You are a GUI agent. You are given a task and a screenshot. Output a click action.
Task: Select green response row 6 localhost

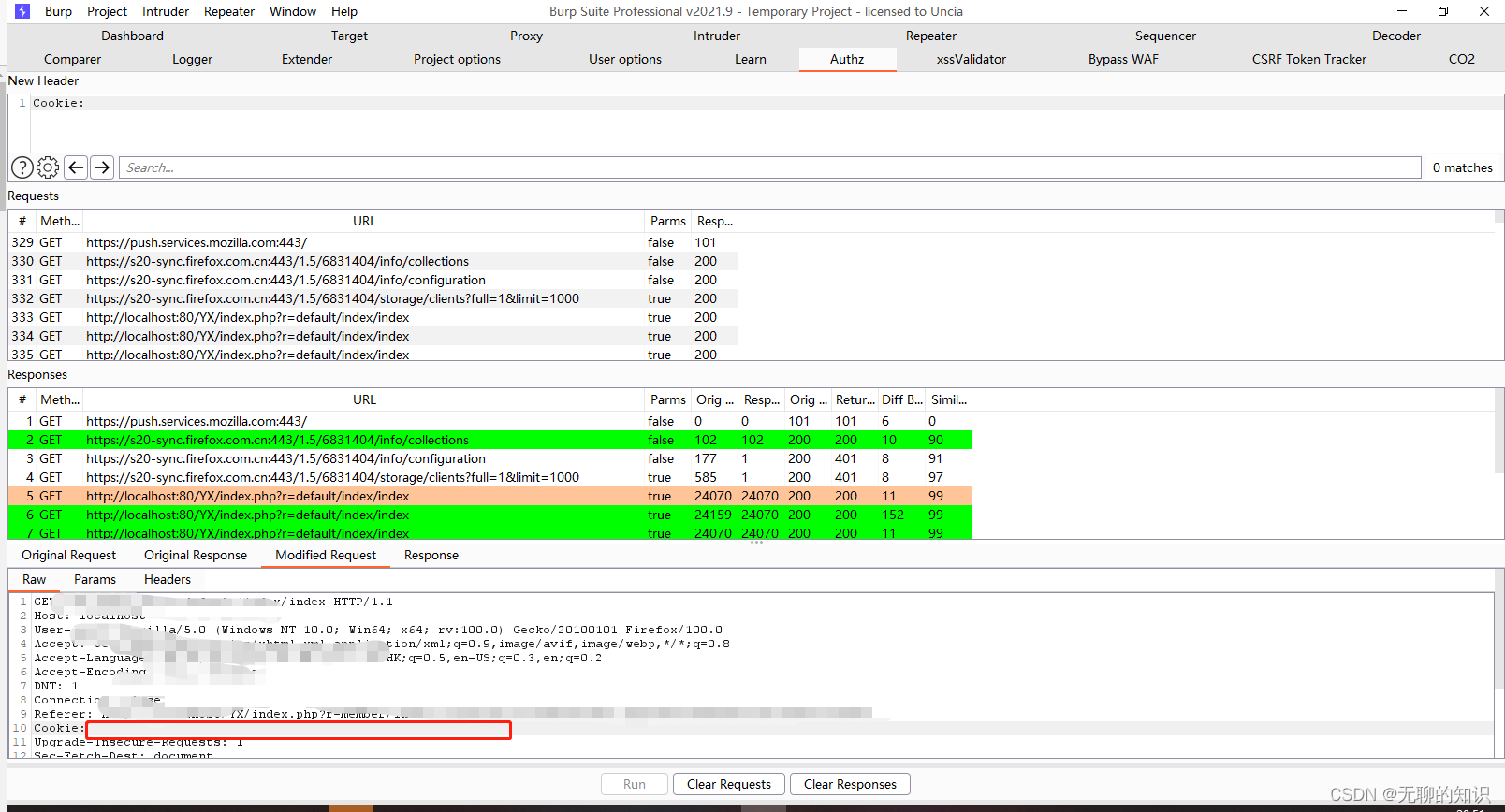(490, 515)
